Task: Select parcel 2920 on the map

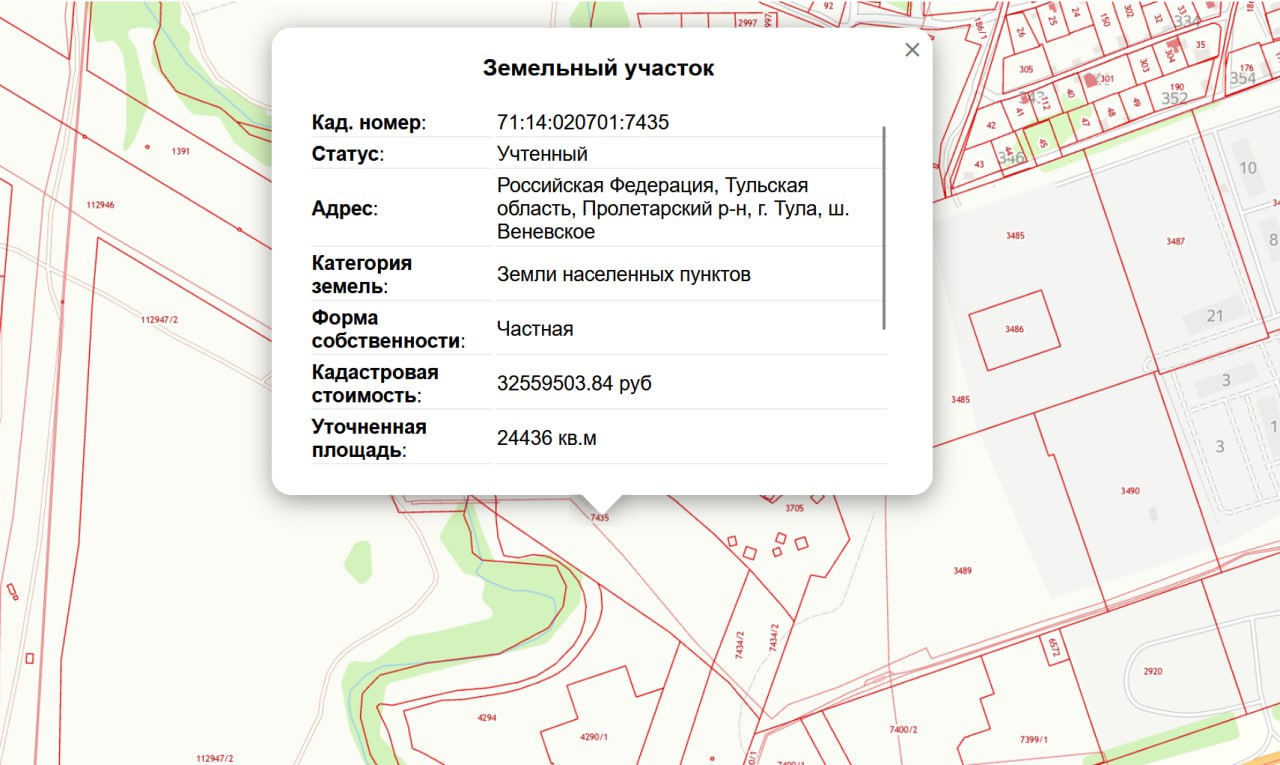Action: 1152,671
